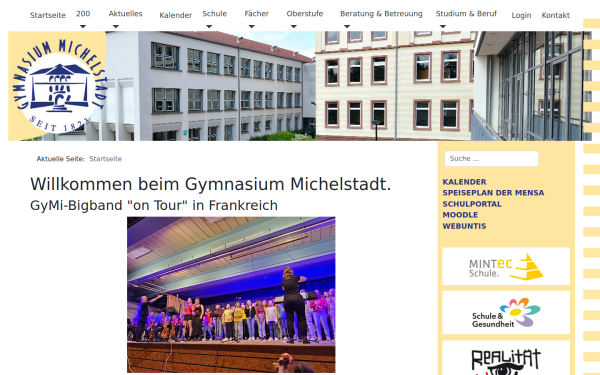Open the Schule & Gesundheit logo banner
Screen dimensions: 600x375
pos(506,313)
